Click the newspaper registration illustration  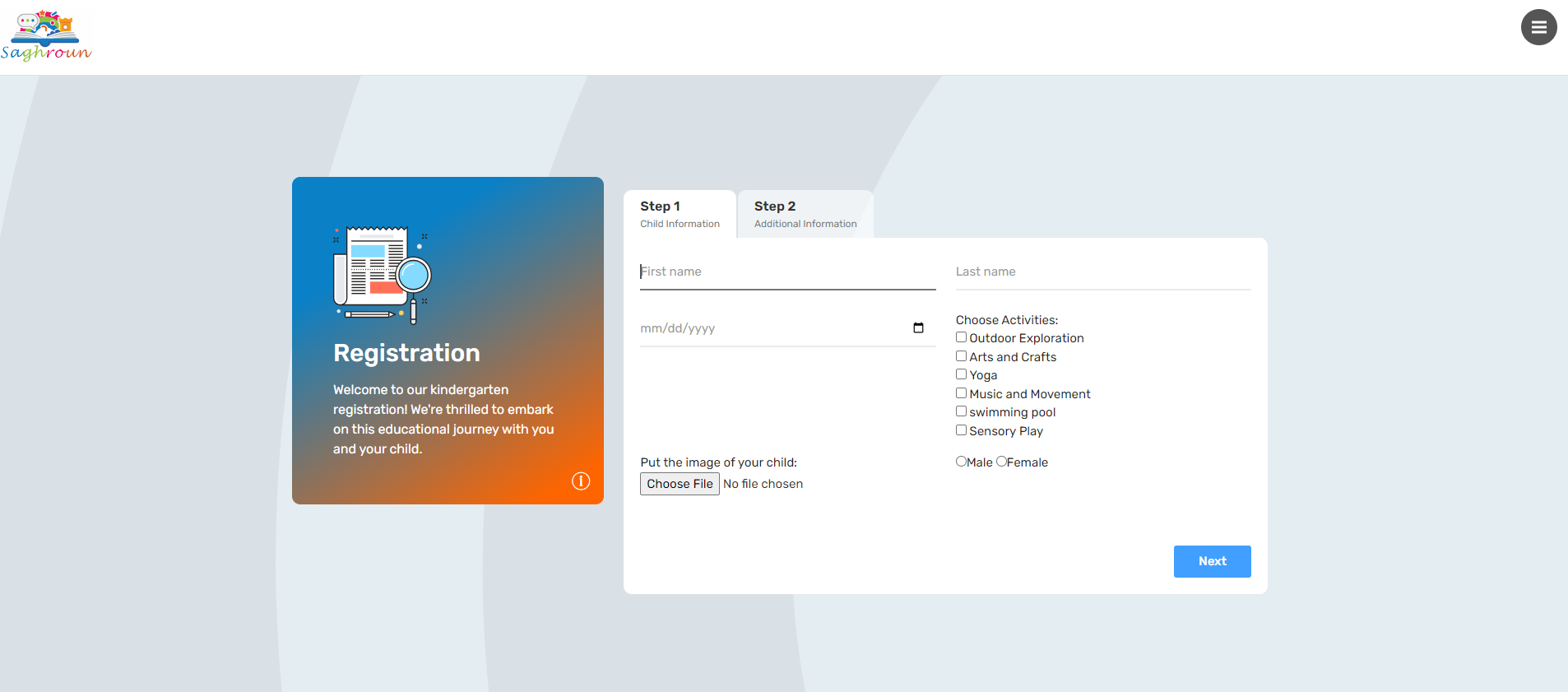point(383,275)
